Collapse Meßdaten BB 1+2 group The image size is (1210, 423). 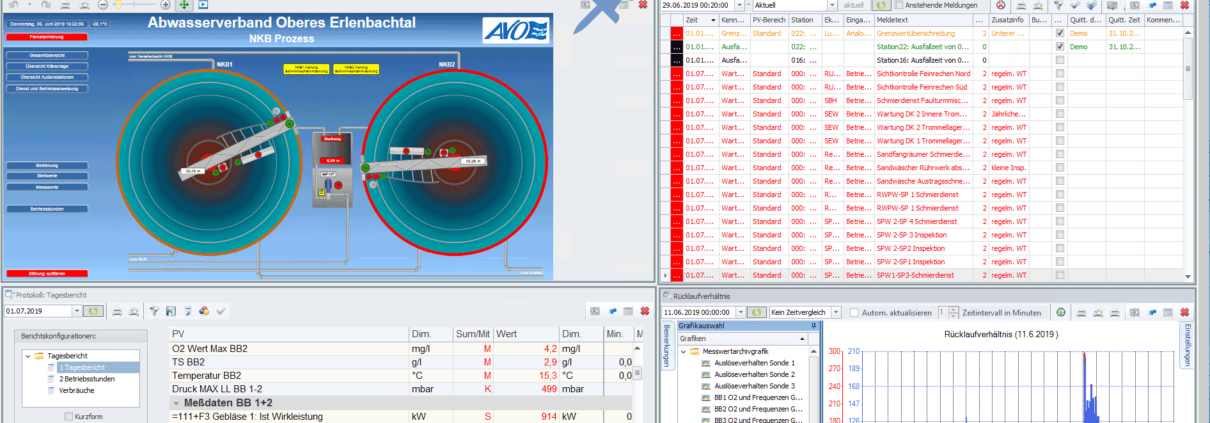[175, 401]
